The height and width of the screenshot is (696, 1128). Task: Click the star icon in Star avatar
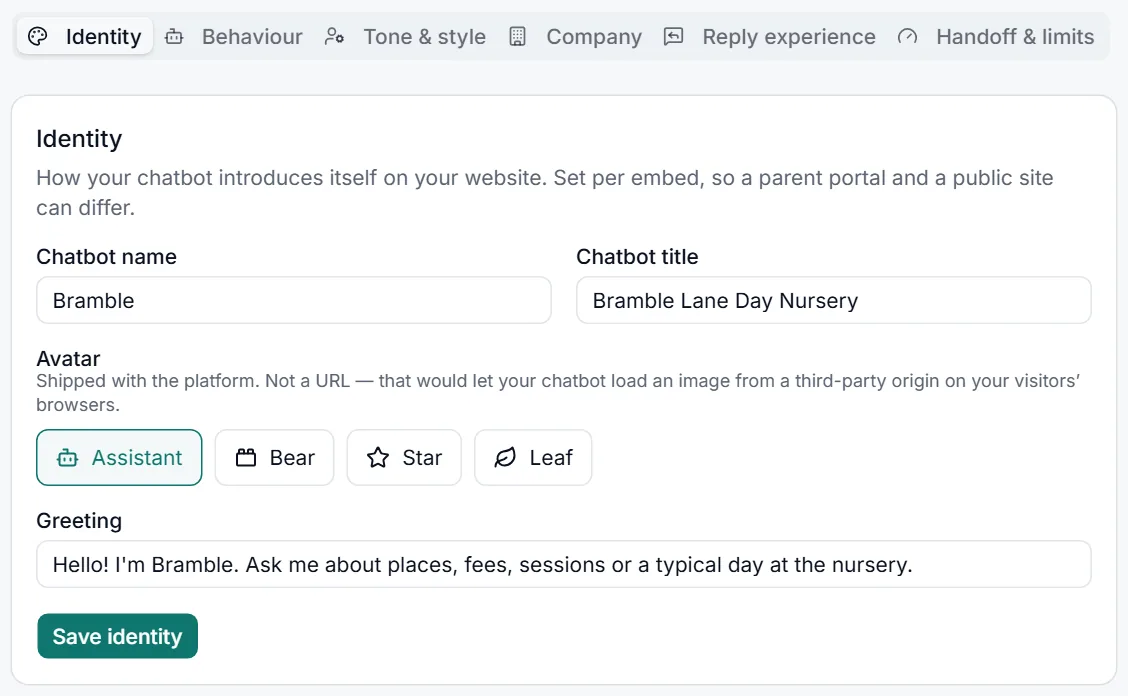click(378, 458)
